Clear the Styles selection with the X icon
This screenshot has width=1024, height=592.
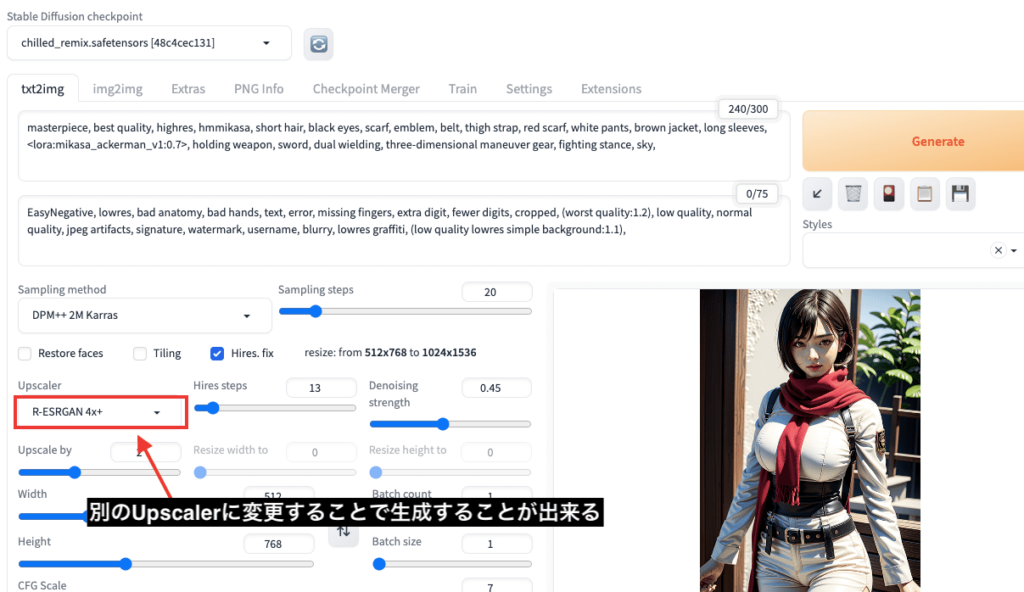998,250
